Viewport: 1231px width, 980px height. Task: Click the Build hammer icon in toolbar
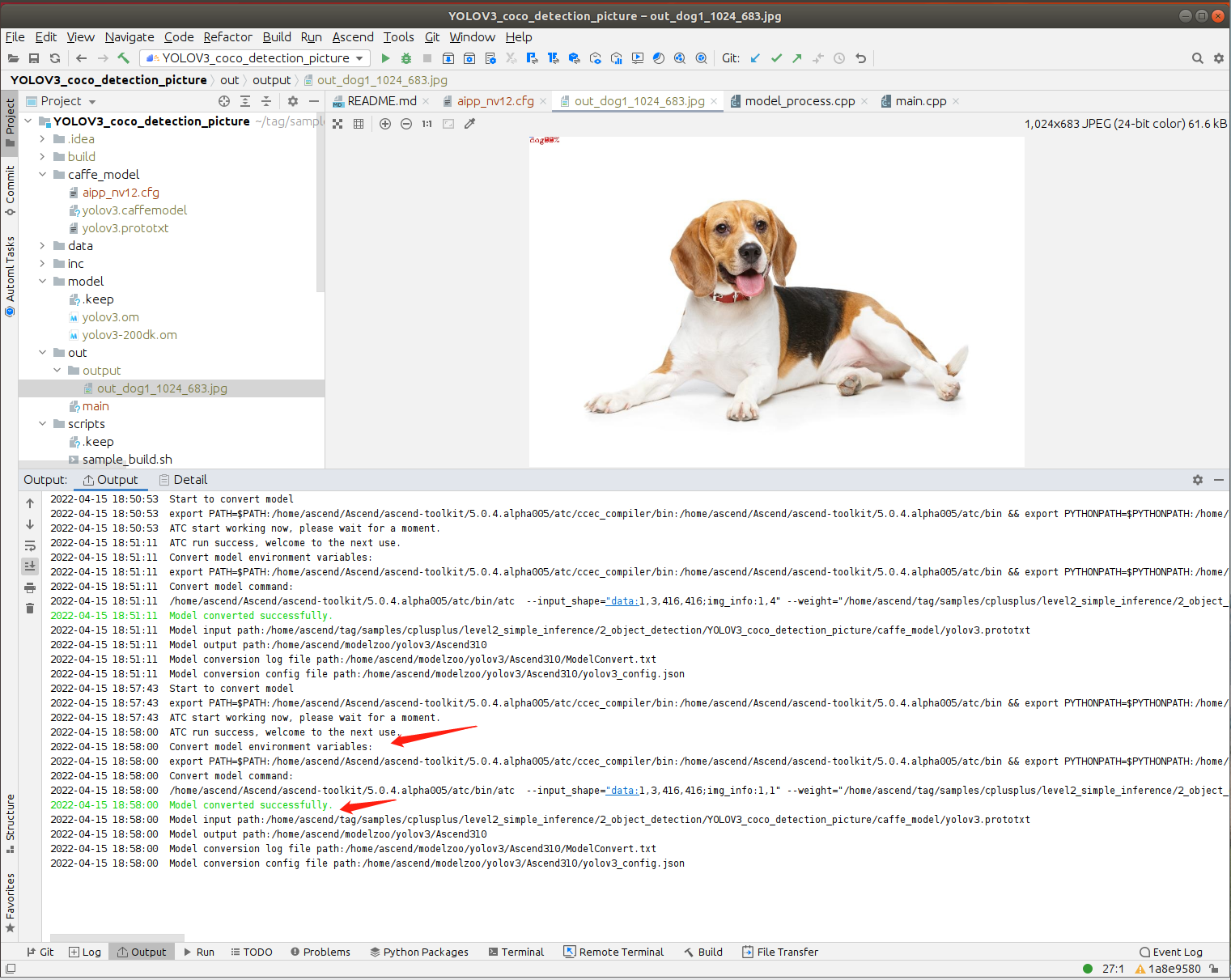tap(124, 58)
